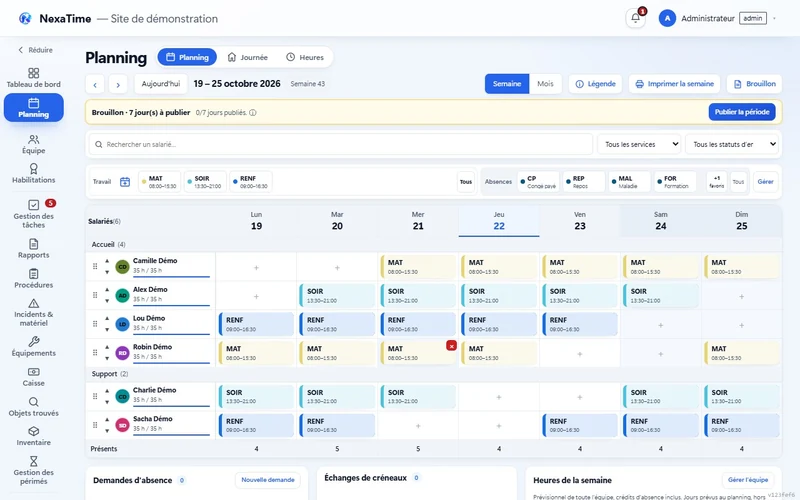Open Procédures in the sidebar
The image size is (800, 500).
[x=34, y=279]
